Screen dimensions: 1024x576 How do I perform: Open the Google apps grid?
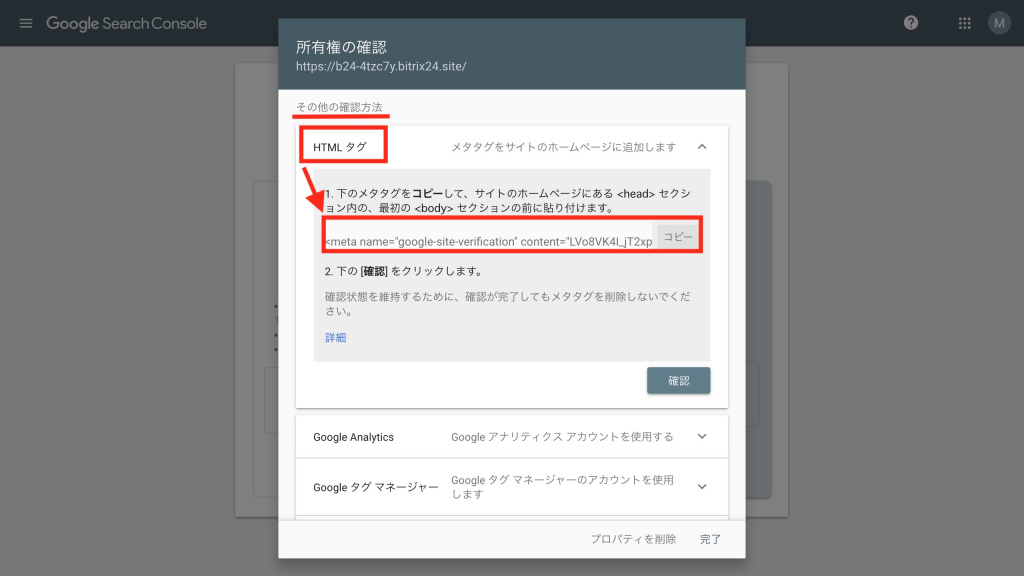click(x=965, y=24)
